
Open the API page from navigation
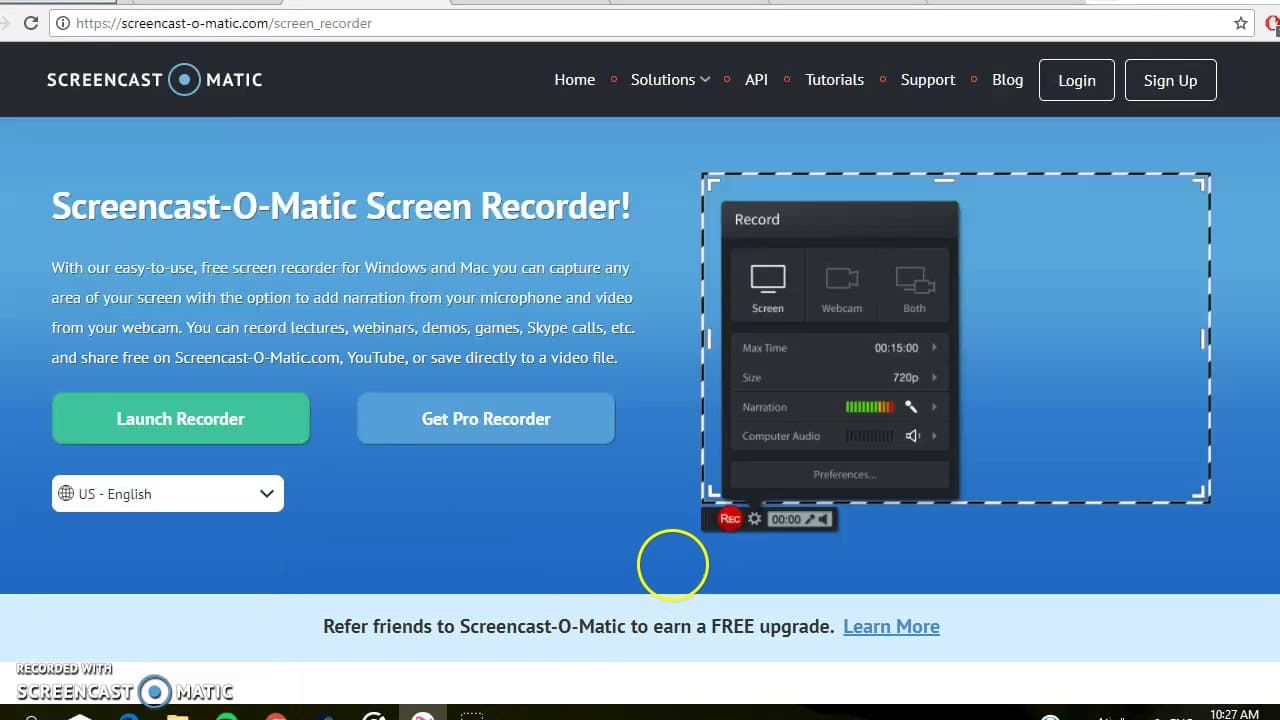pos(756,80)
